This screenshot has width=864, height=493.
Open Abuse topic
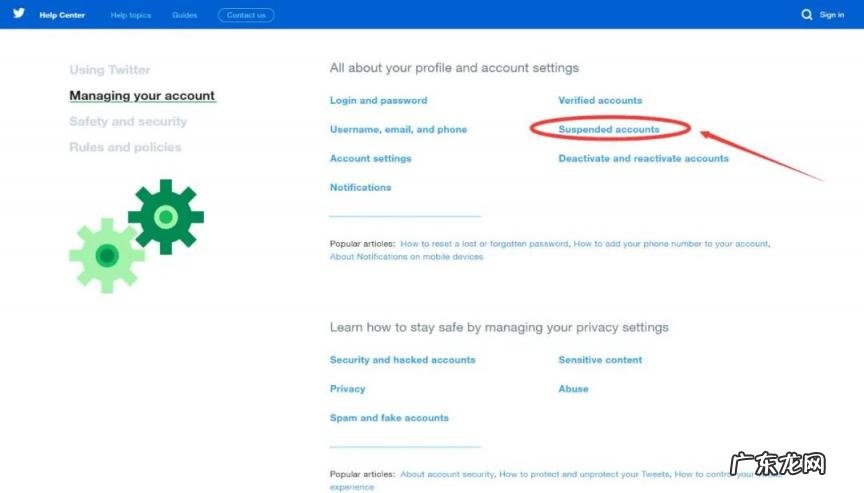point(573,389)
